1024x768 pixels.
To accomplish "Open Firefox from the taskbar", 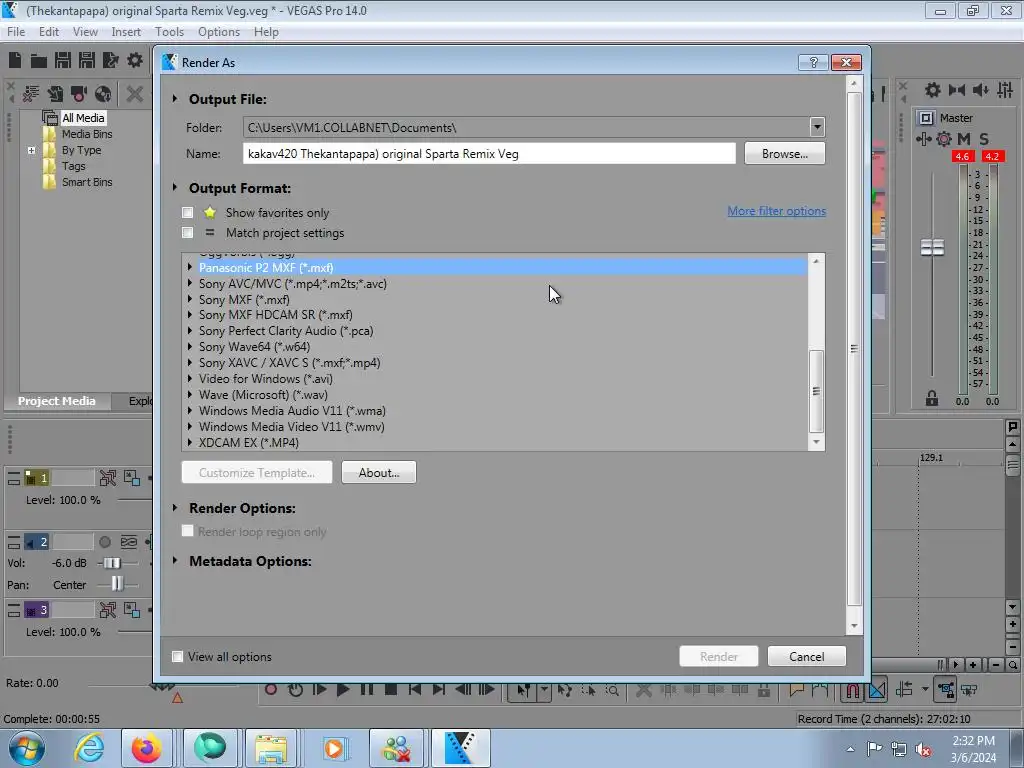I will [x=146, y=748].
